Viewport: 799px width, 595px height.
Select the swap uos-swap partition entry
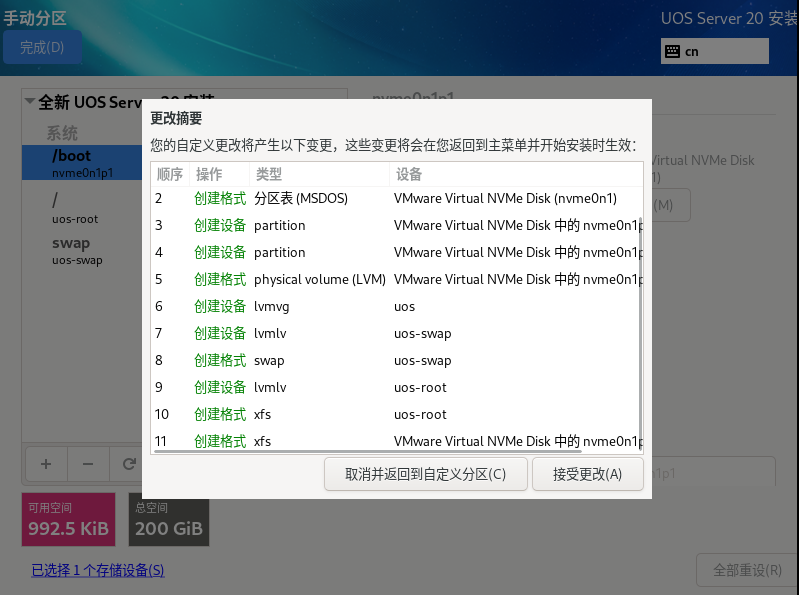coord(82,251)
